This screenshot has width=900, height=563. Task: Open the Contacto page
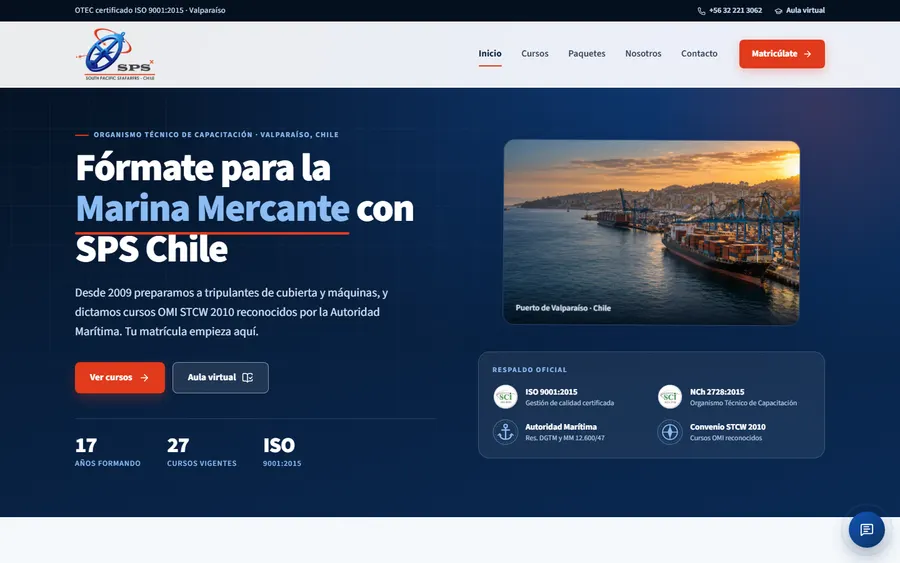tap(699, 54)
